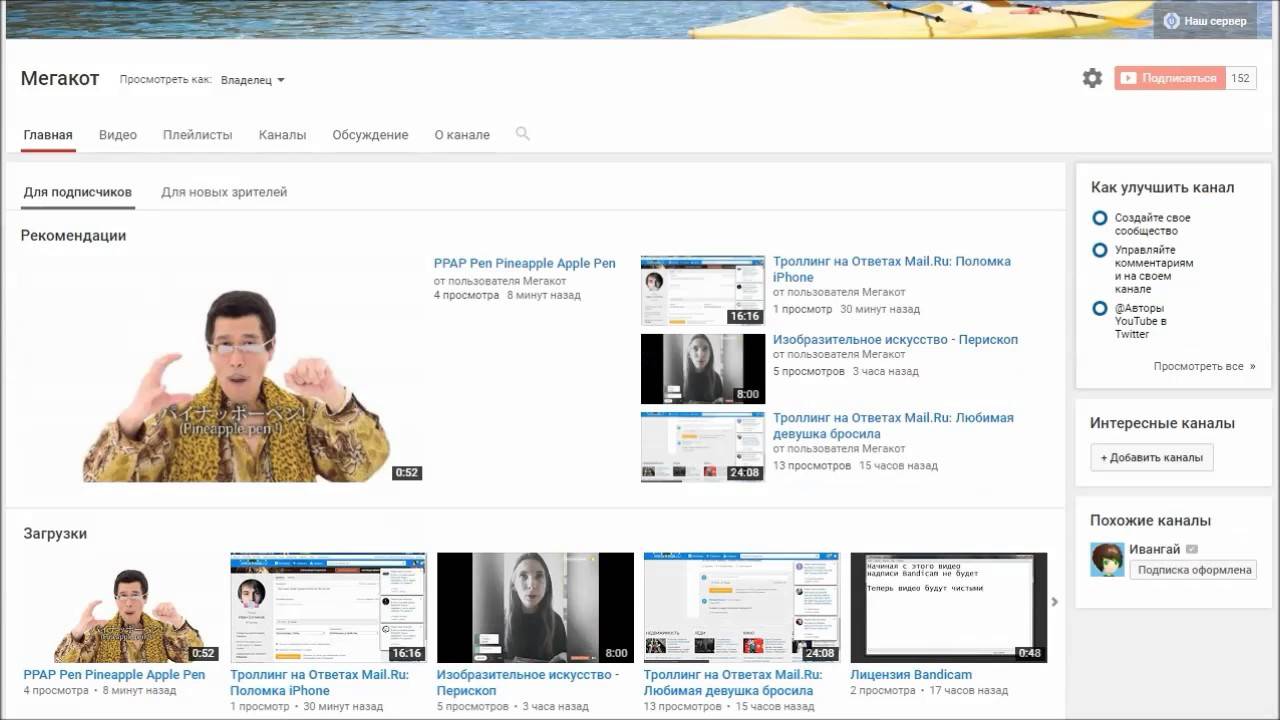Click the "Просмотреть как:" label
Screen dimensions: 1280x720
click(166, 80)
